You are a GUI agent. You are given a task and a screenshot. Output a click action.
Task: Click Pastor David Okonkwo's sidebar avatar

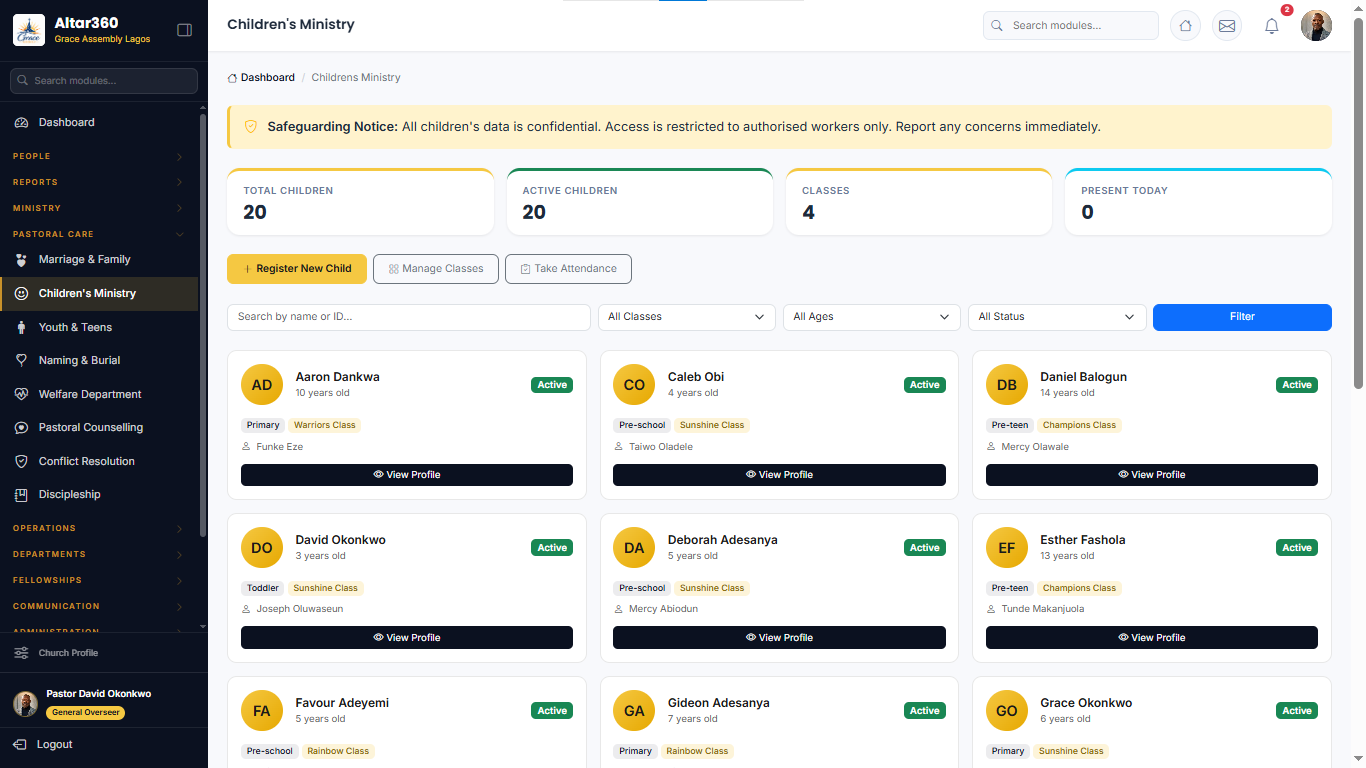pyautogui.click(x=25, y=704)
